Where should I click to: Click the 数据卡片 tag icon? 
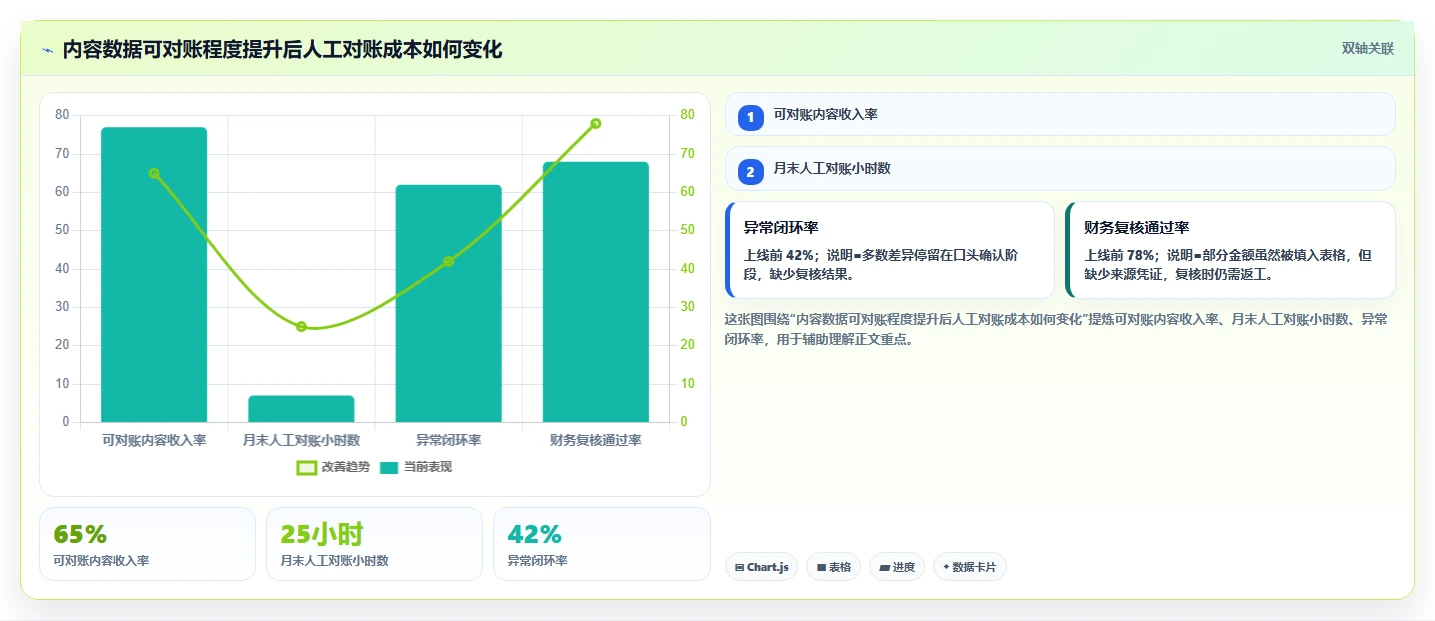tap(946, 567)
